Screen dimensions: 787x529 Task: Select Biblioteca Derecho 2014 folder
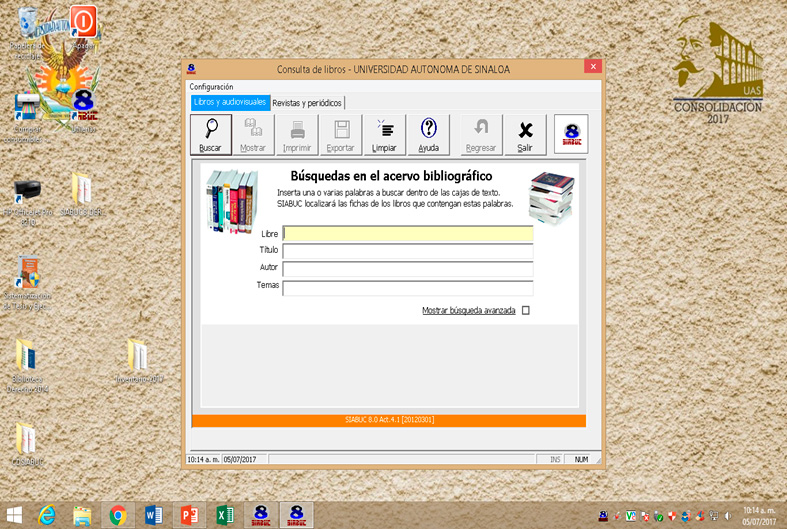27,365
